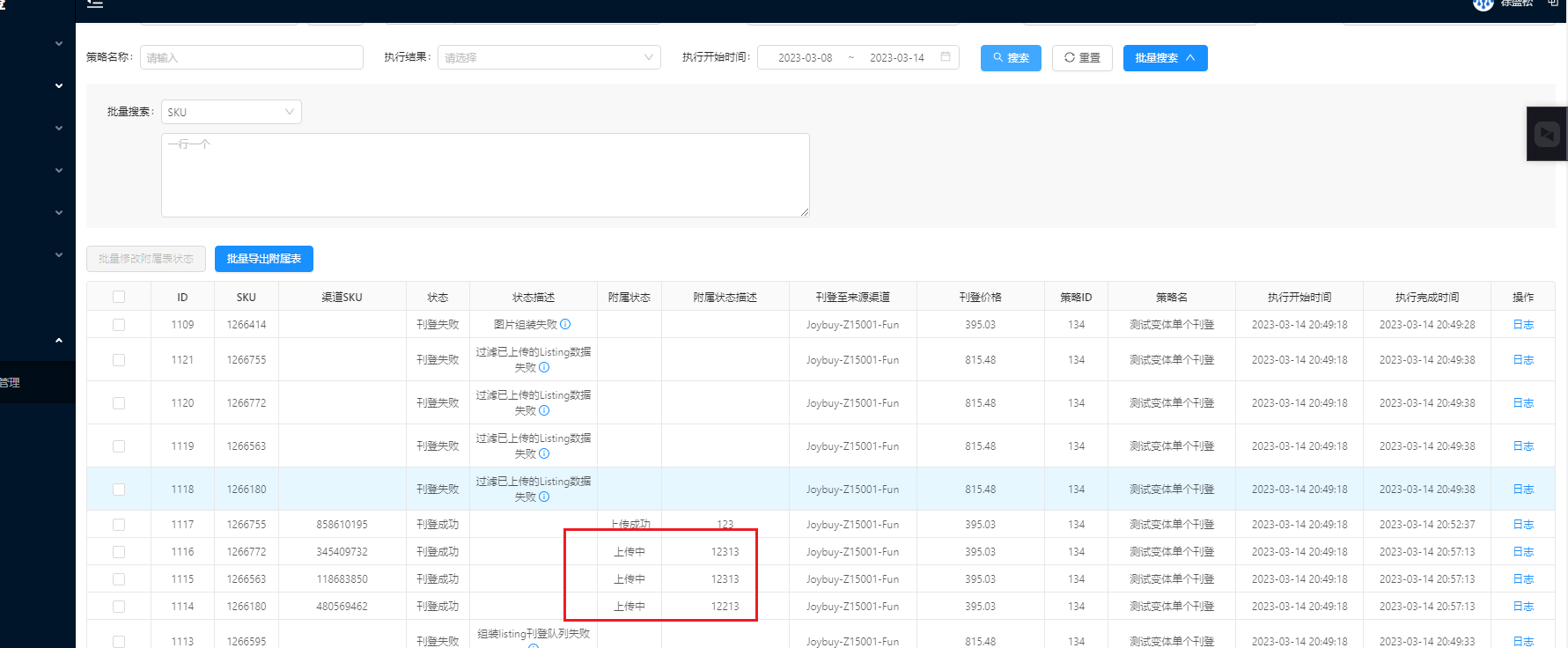Viewport: 1568px width, 648px height.
Task: Focus the 策略名称 input field
Action: pyautogui.click(x=252, y=57)
